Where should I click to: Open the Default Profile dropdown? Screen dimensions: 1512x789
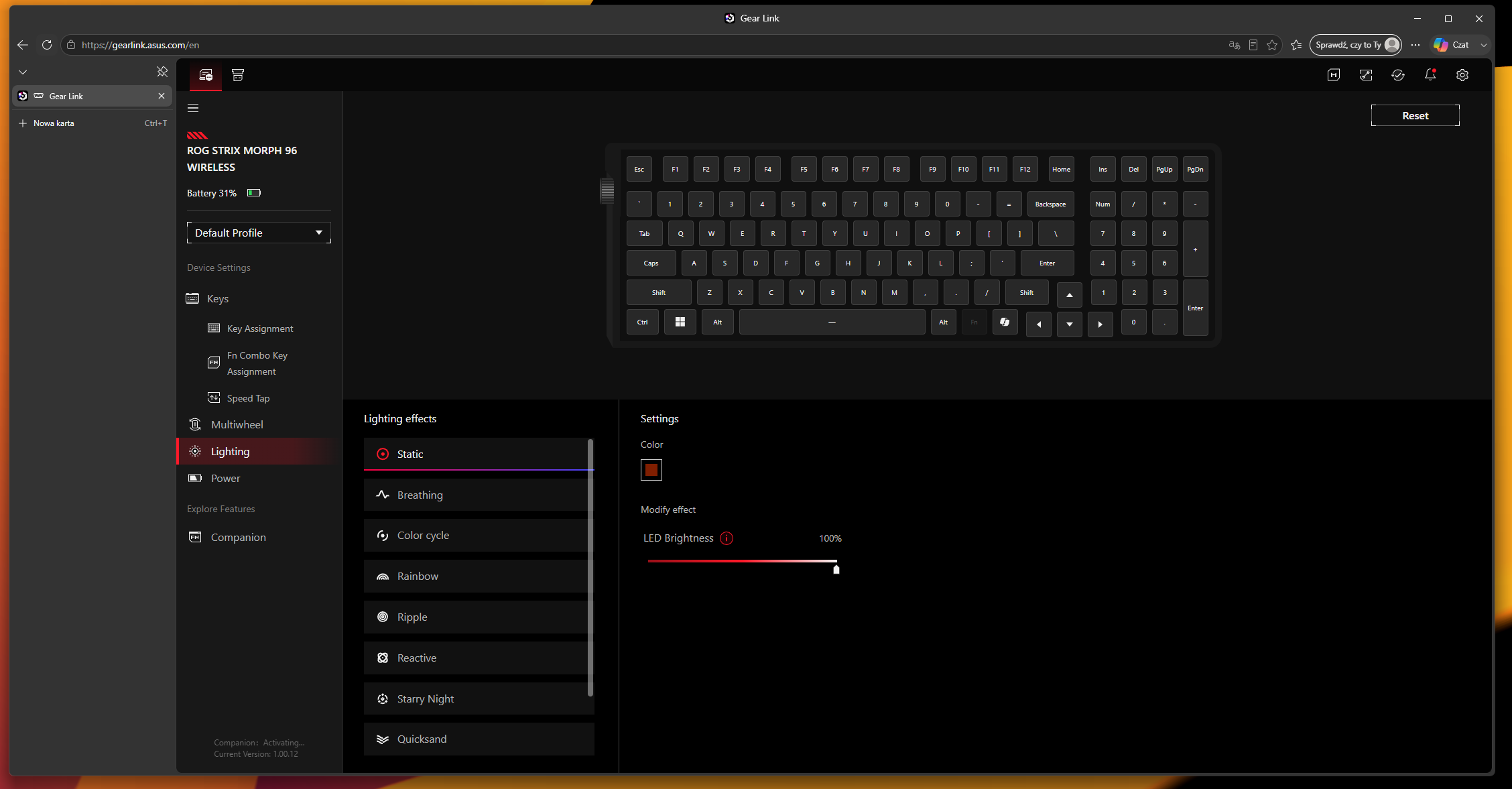pyautogui.click(x=259, y=233)
